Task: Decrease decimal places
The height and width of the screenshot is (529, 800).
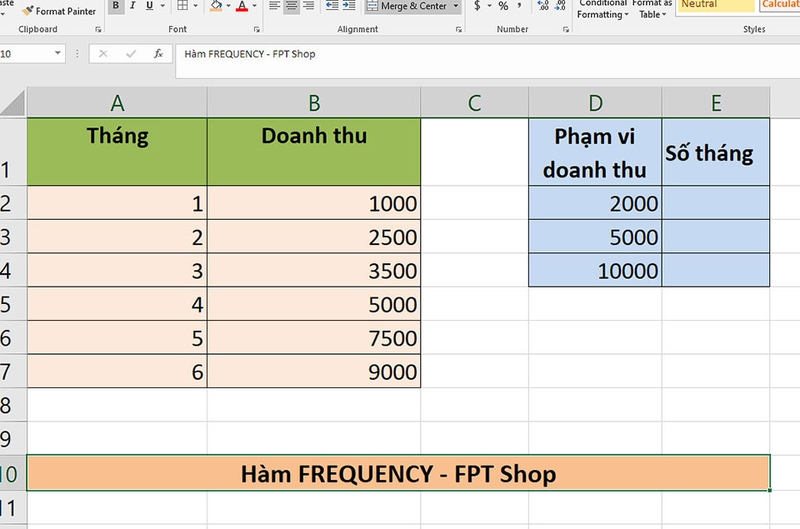Action: (560, 6)
